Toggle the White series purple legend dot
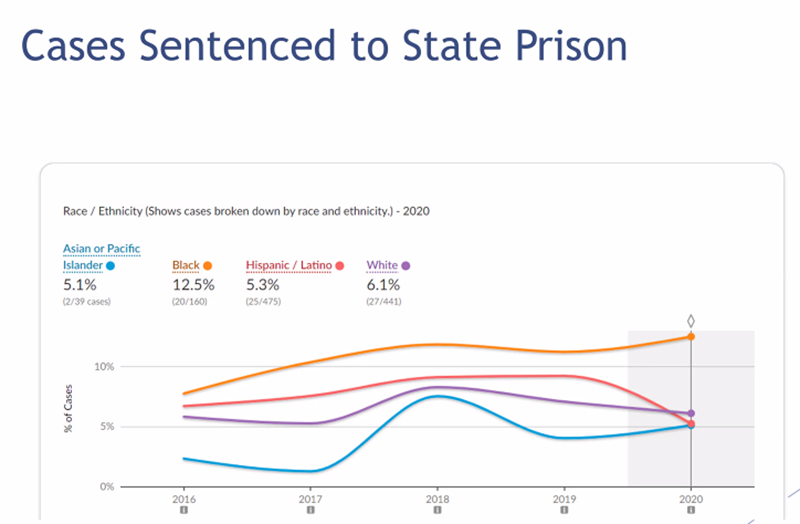 point(406,266)
